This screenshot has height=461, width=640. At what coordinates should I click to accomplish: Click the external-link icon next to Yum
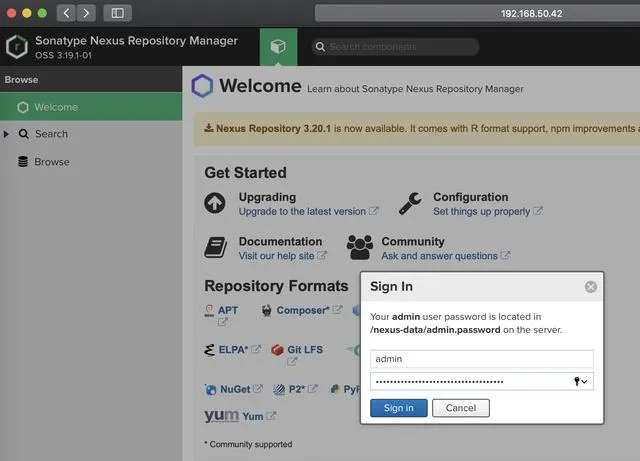(271, 416)
